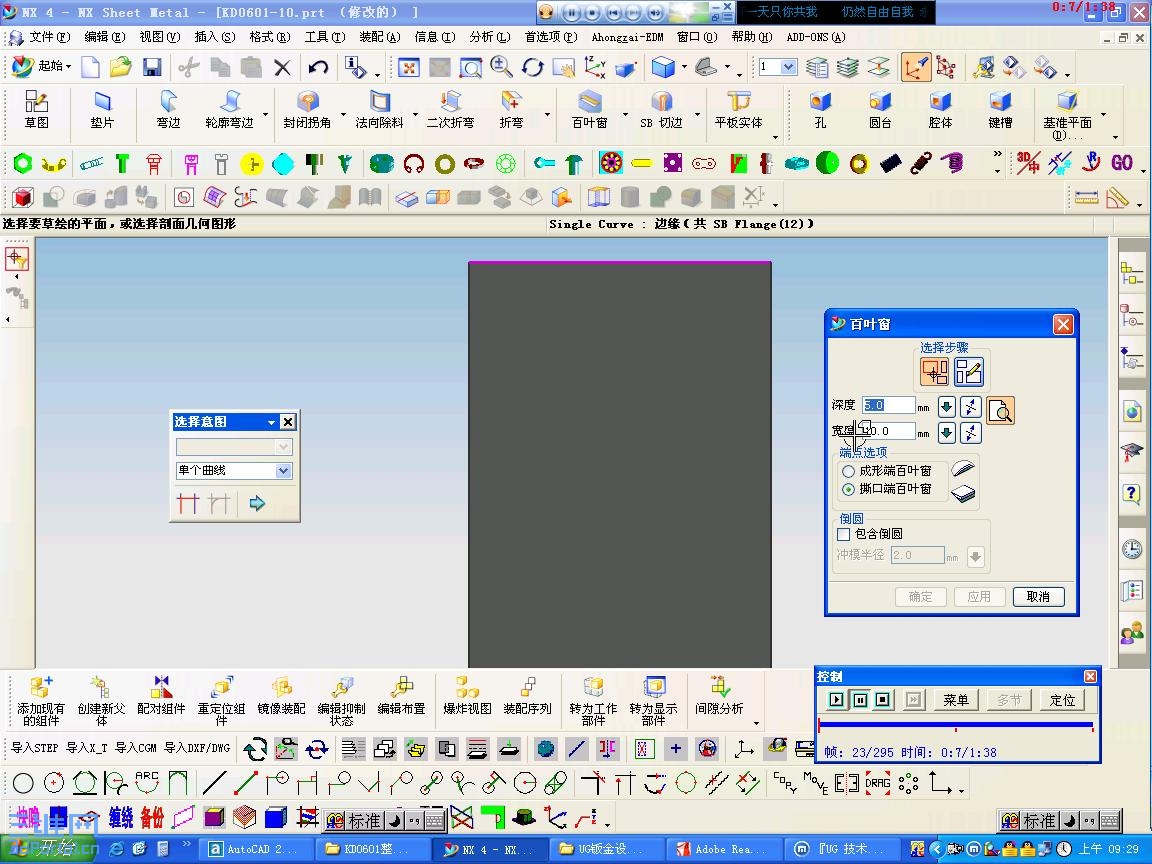Click the Open file toolbar icon
Viewport: 1152px width, 864px height.
pyautogui.click(x=120, y=68)
